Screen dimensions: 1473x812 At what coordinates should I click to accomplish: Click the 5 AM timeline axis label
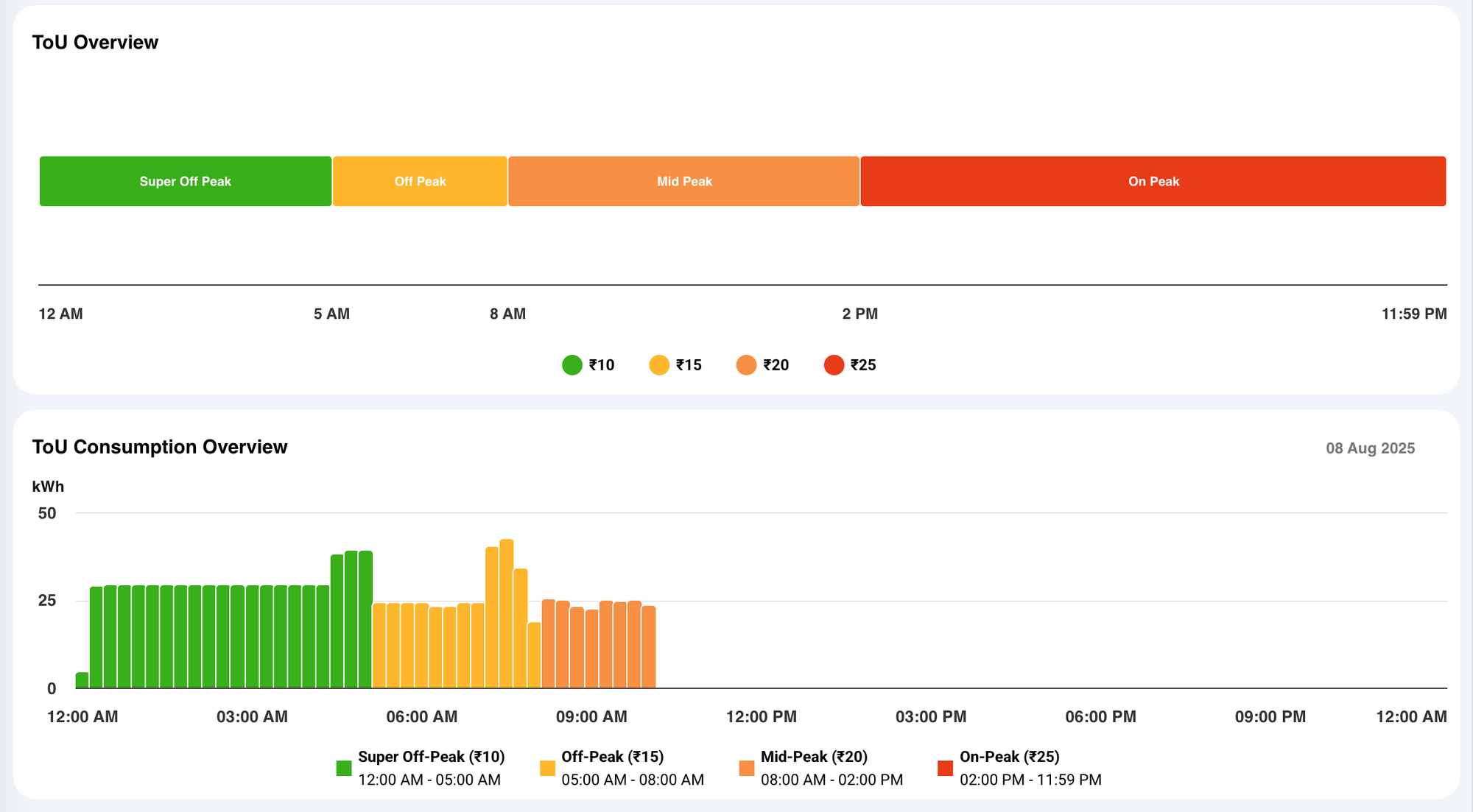point(331,314)
